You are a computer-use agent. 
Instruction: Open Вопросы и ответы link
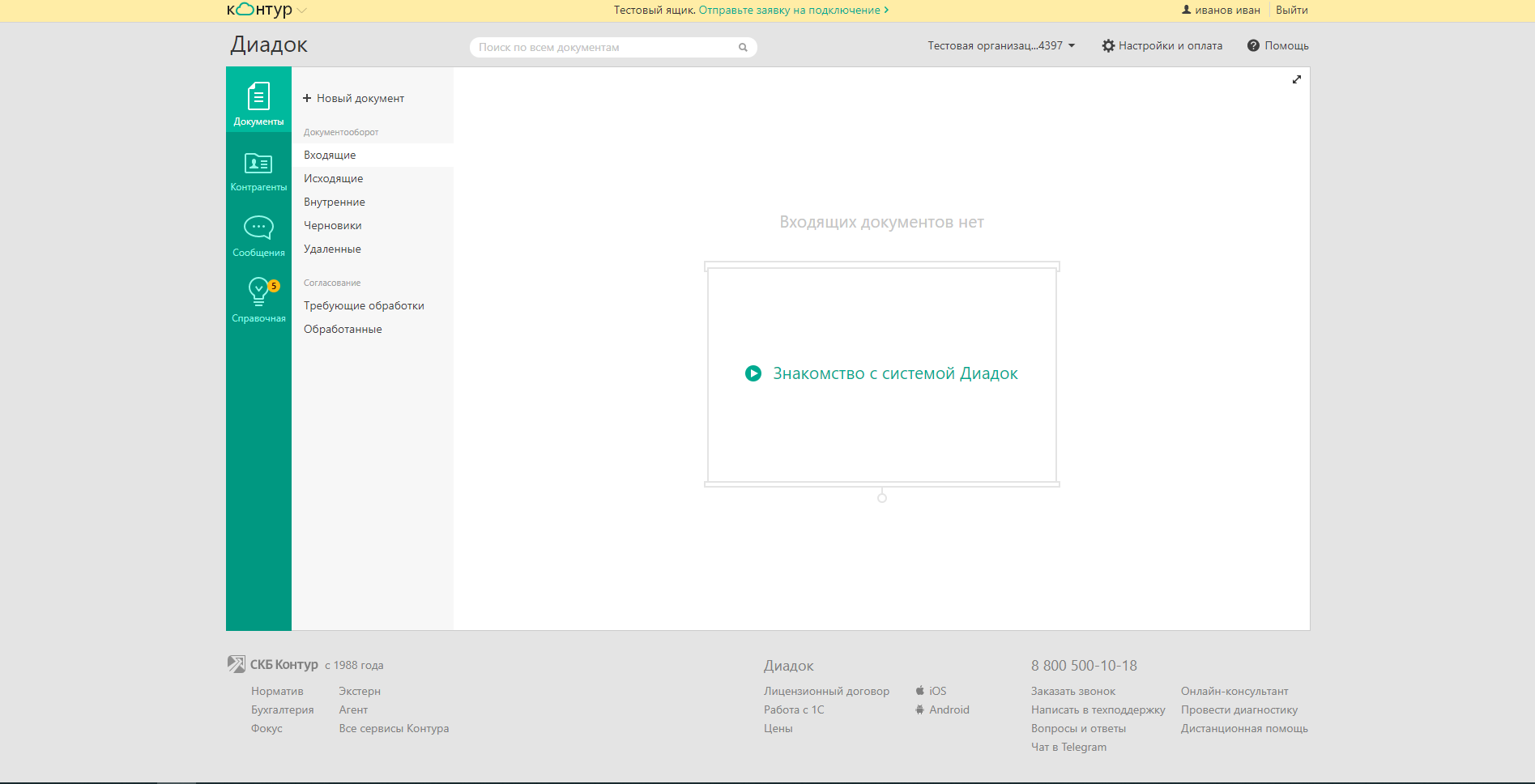click(x=1078, y=728)
